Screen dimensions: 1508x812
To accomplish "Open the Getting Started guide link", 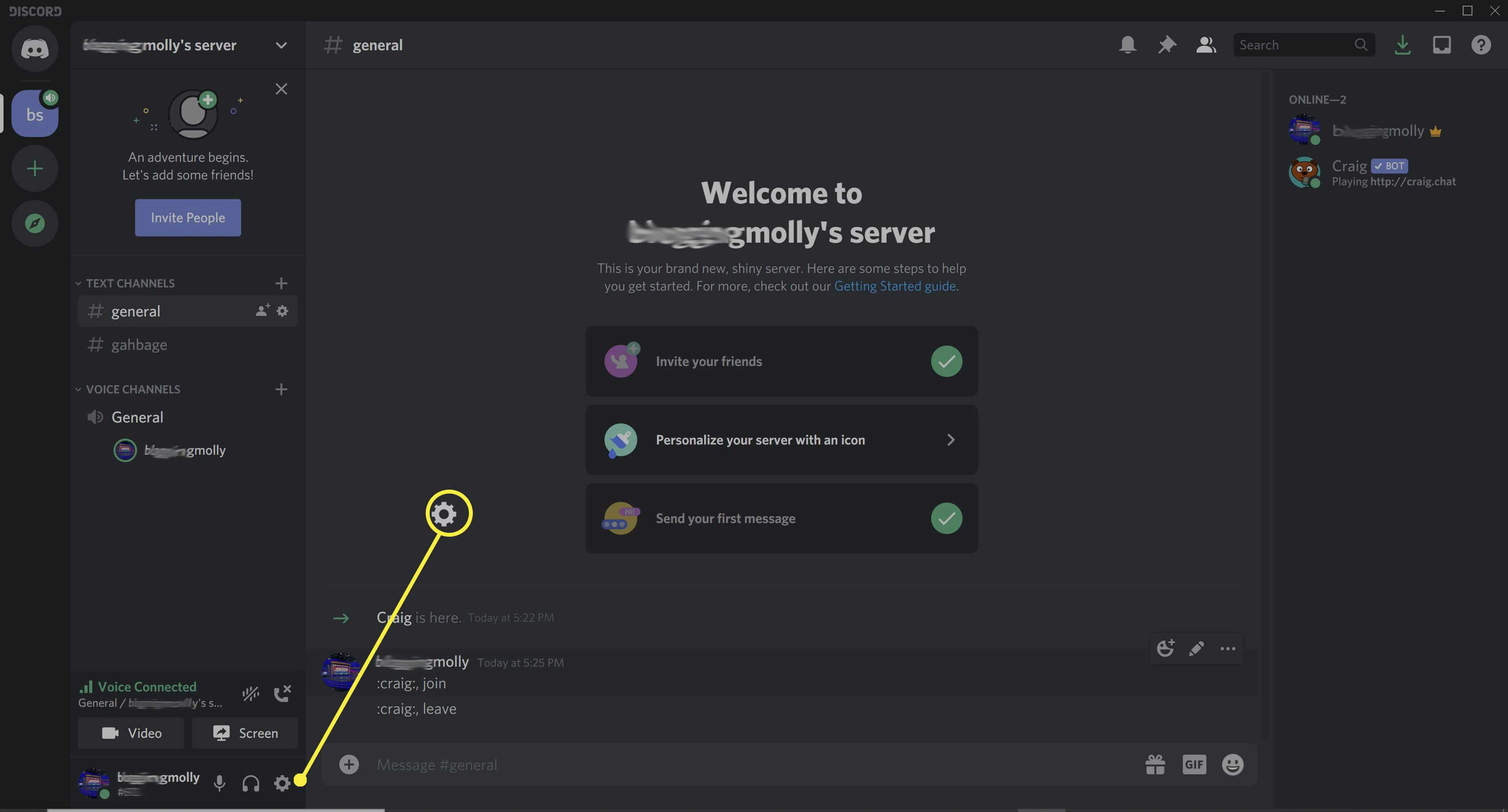I will [x=895, y=286].
